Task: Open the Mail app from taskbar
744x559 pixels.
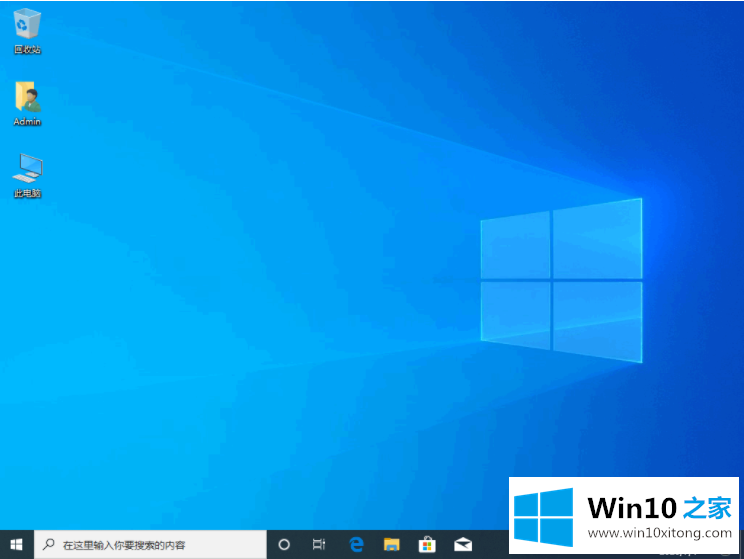Action: point(463,544)
